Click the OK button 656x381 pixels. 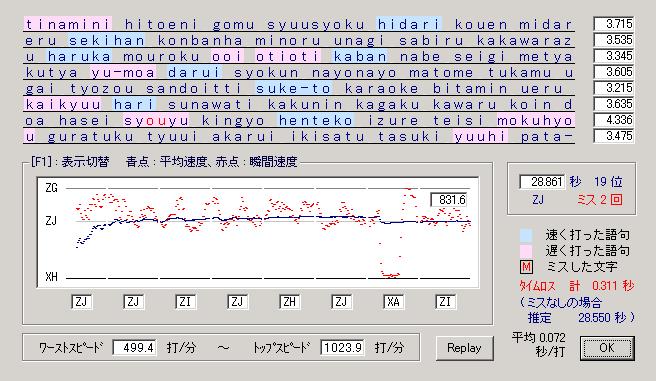click(x=607, y=348)
